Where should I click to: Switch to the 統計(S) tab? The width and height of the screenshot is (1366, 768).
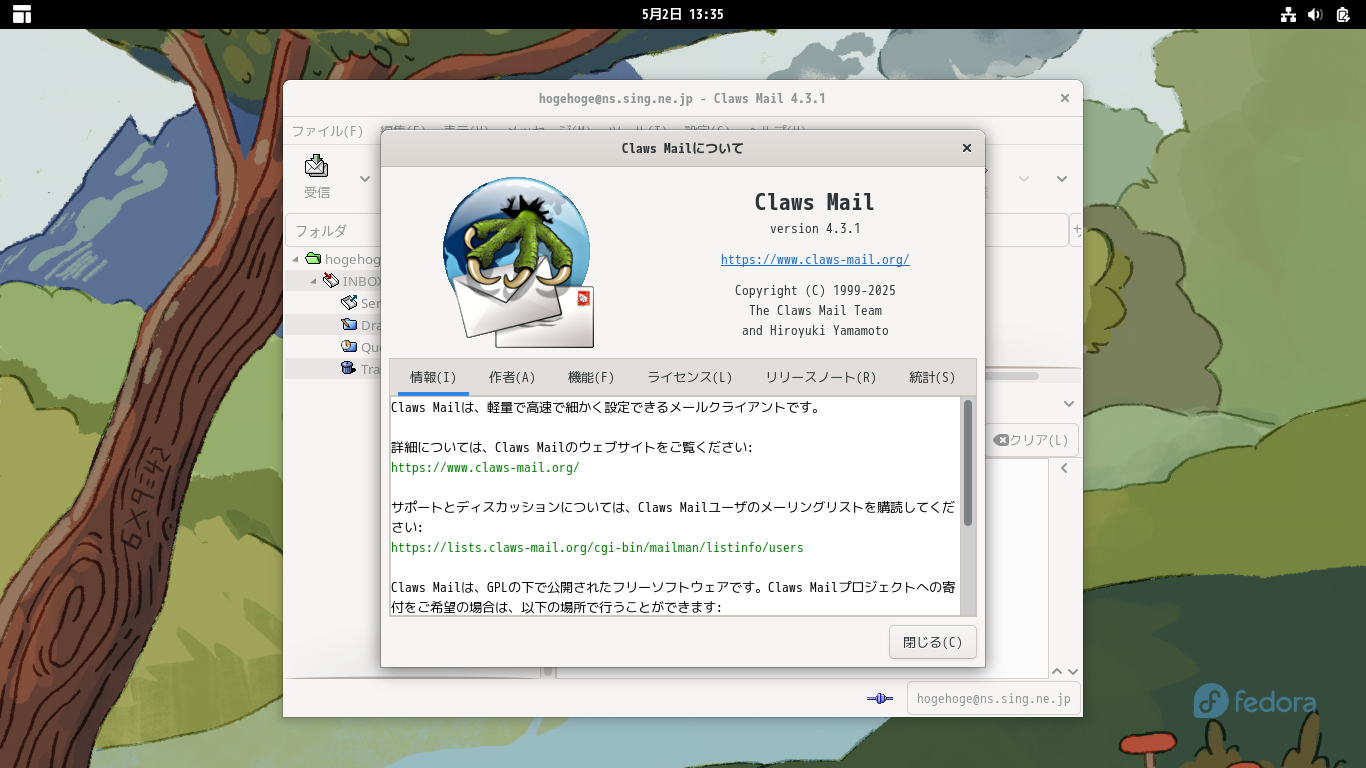coord(932,377)
